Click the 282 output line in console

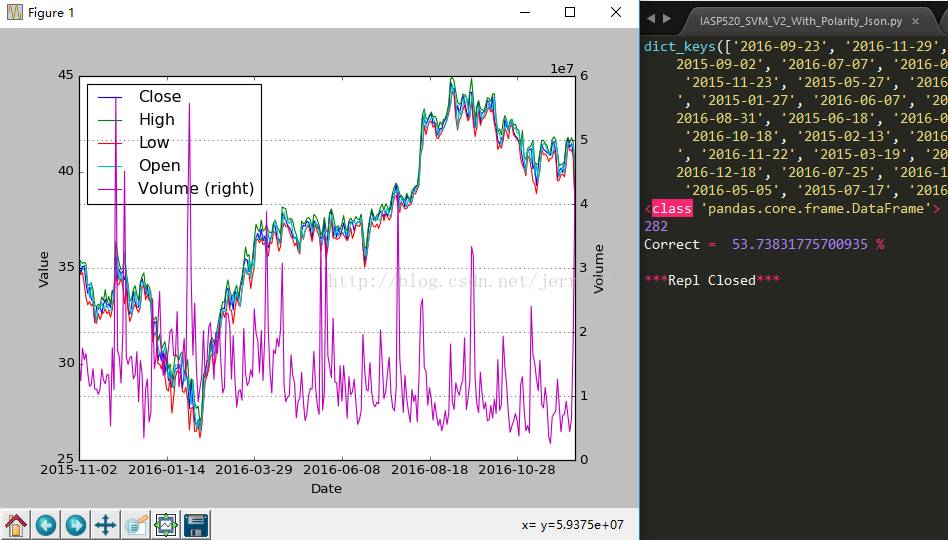click(x=656, y=226)
